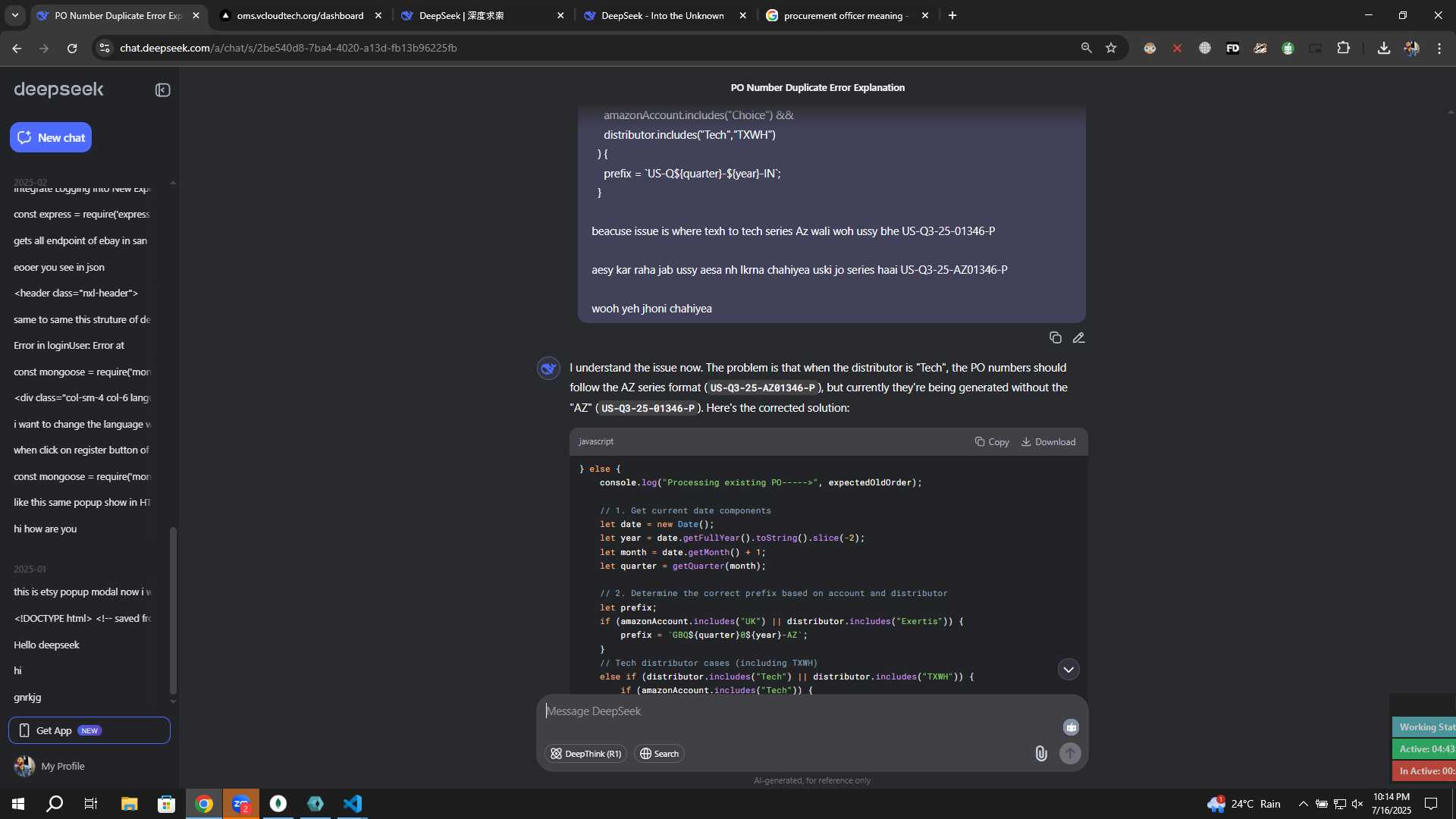Click the browser reload icon
This screenshot has width=1456, height=819.
click(72, 48)
